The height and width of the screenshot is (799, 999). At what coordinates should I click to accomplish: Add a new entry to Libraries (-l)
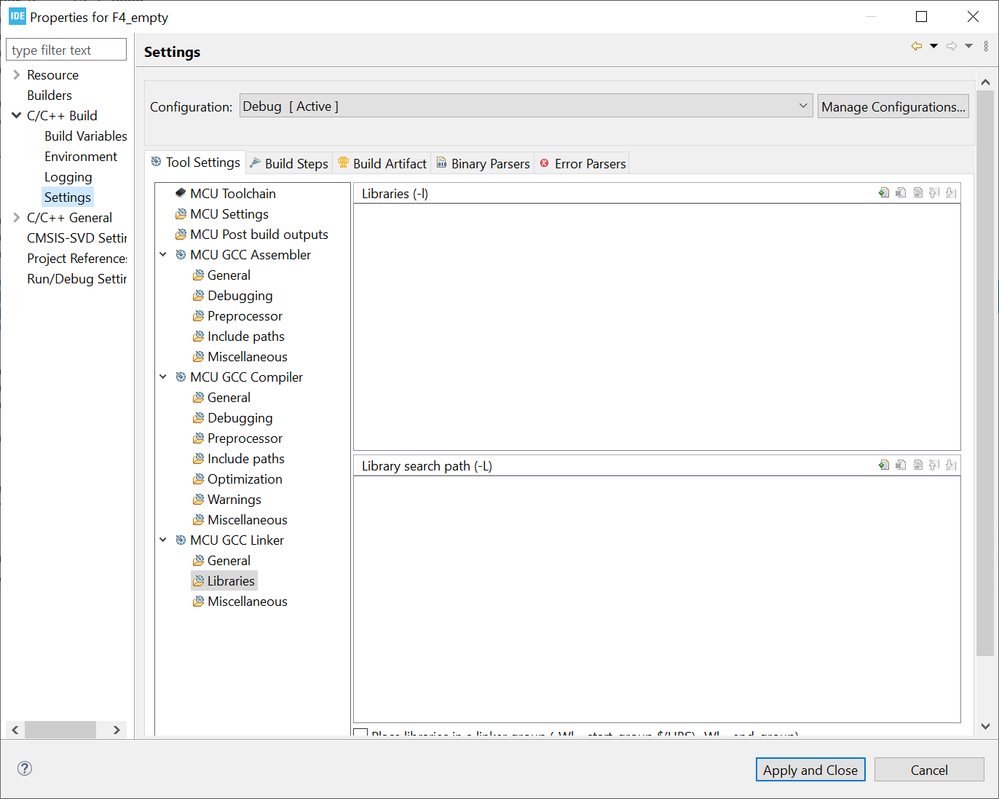point(884,192)
